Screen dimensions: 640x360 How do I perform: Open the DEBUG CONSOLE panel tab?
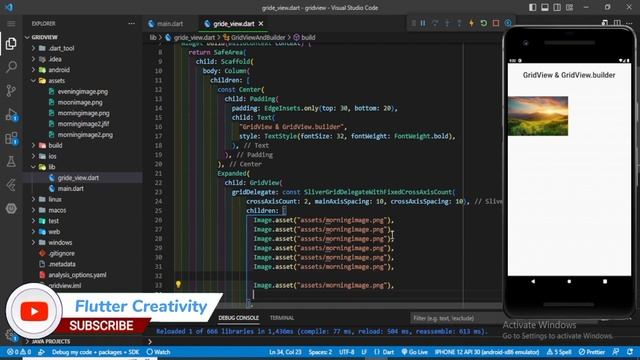point(238,318)
